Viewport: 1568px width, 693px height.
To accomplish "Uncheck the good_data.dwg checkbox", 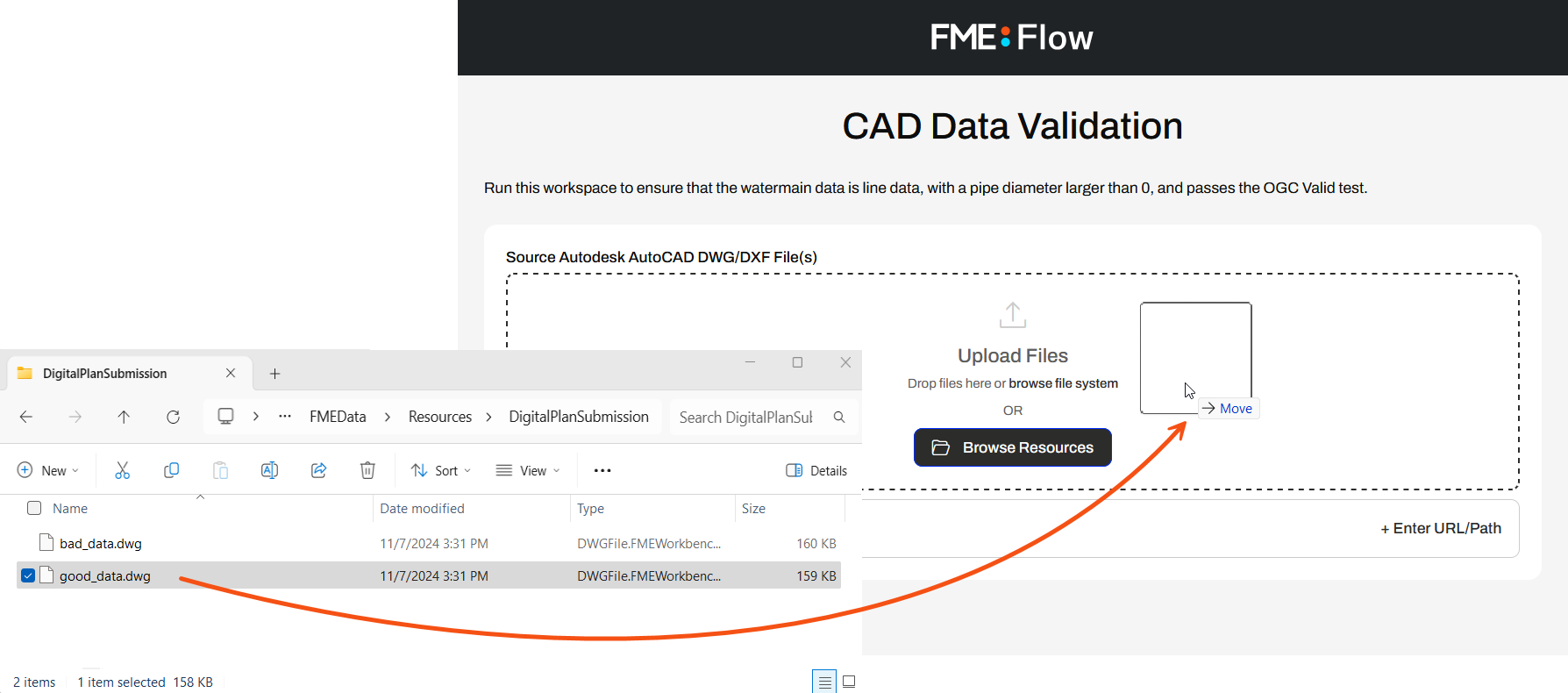I will click(28, 575).
